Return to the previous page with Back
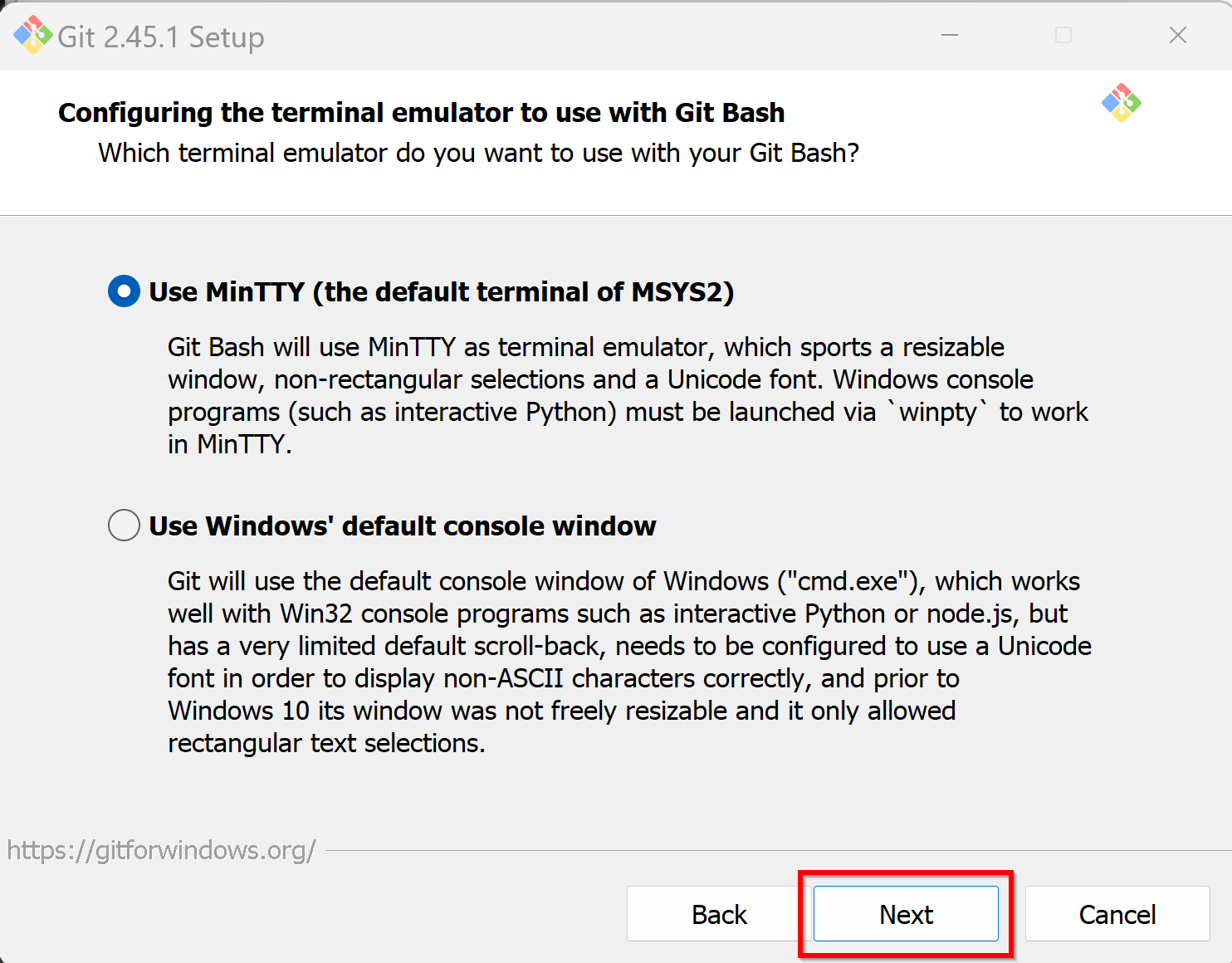This screenshot has height=963, width=1232. (x=719, y=914)
